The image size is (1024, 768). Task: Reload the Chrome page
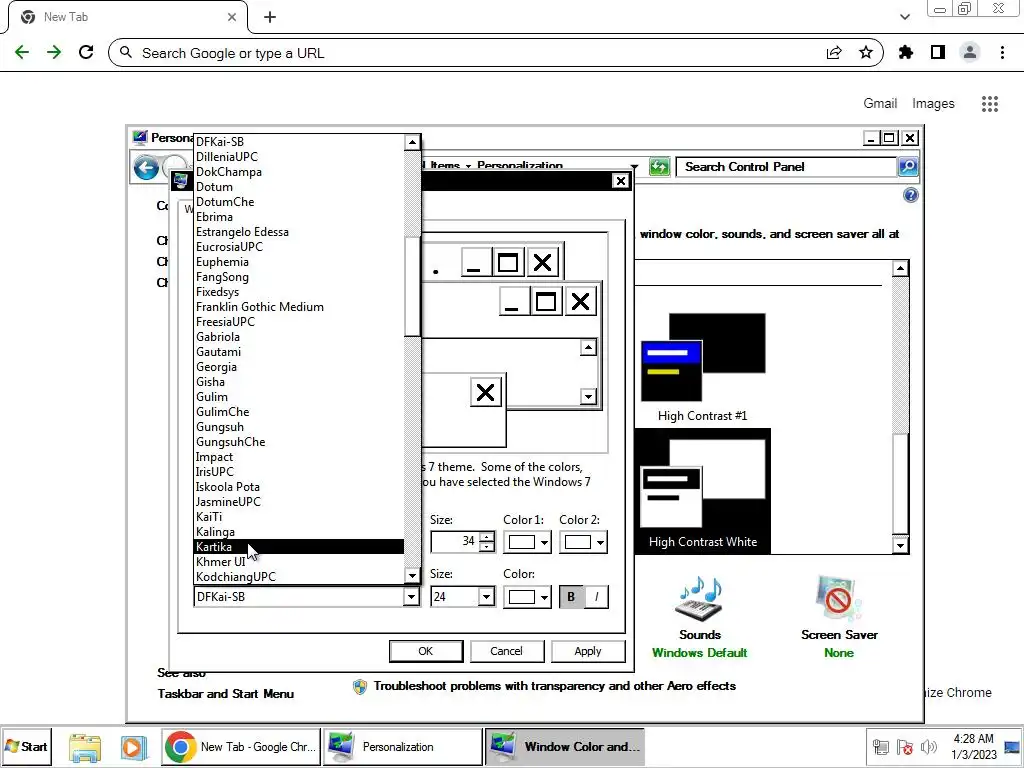86,53
